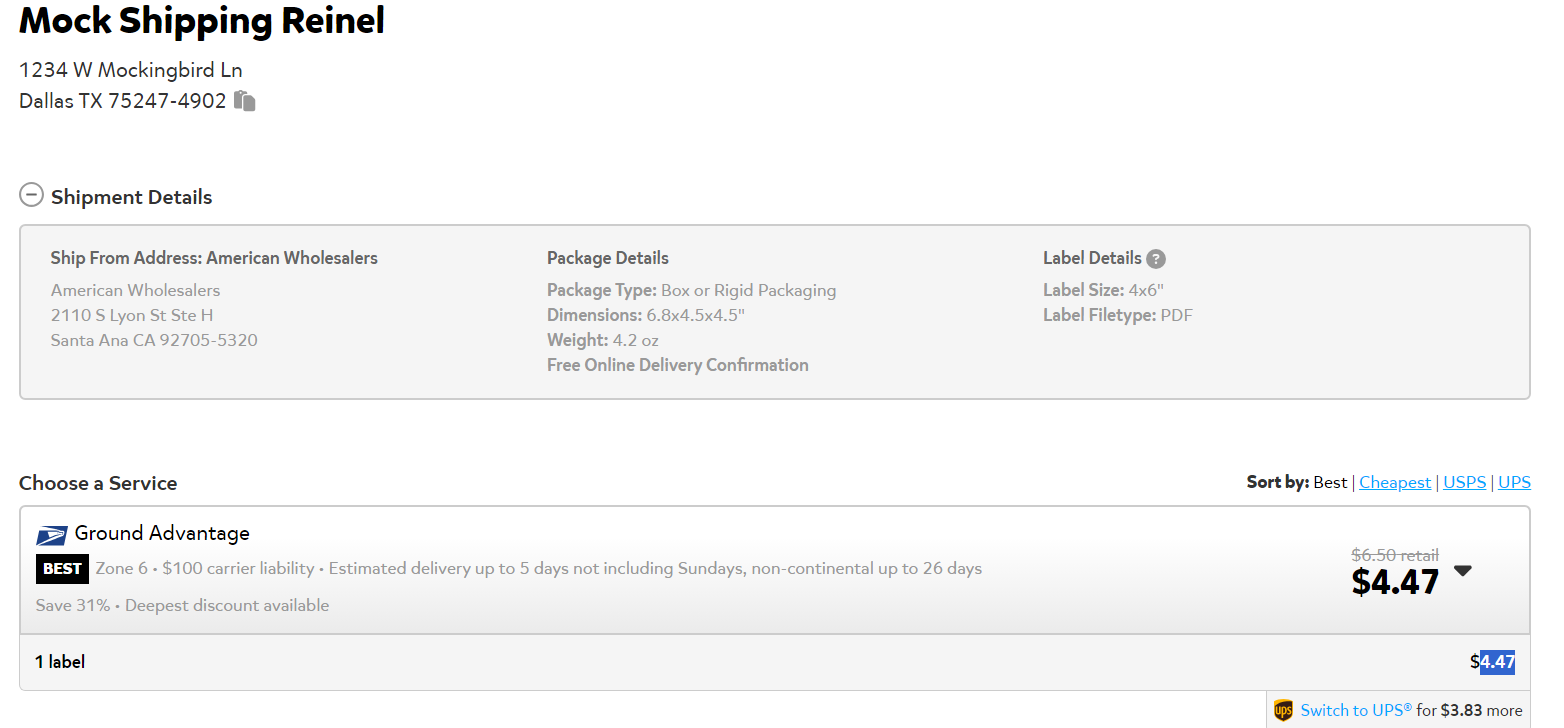Sort services by USPS
Viewport: 1564px width, 728px height.
[x=1465, y=482]
